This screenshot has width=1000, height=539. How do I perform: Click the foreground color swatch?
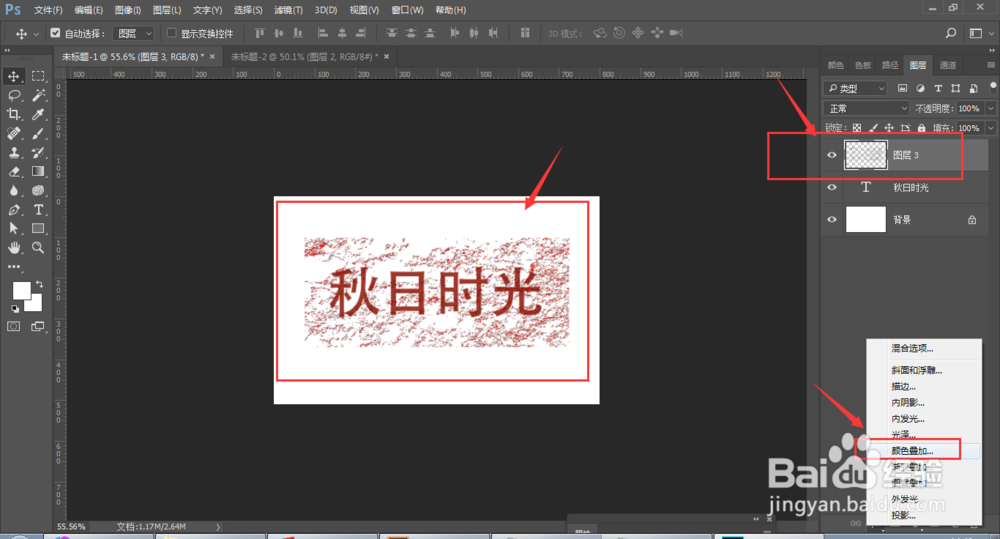(21, 291)
